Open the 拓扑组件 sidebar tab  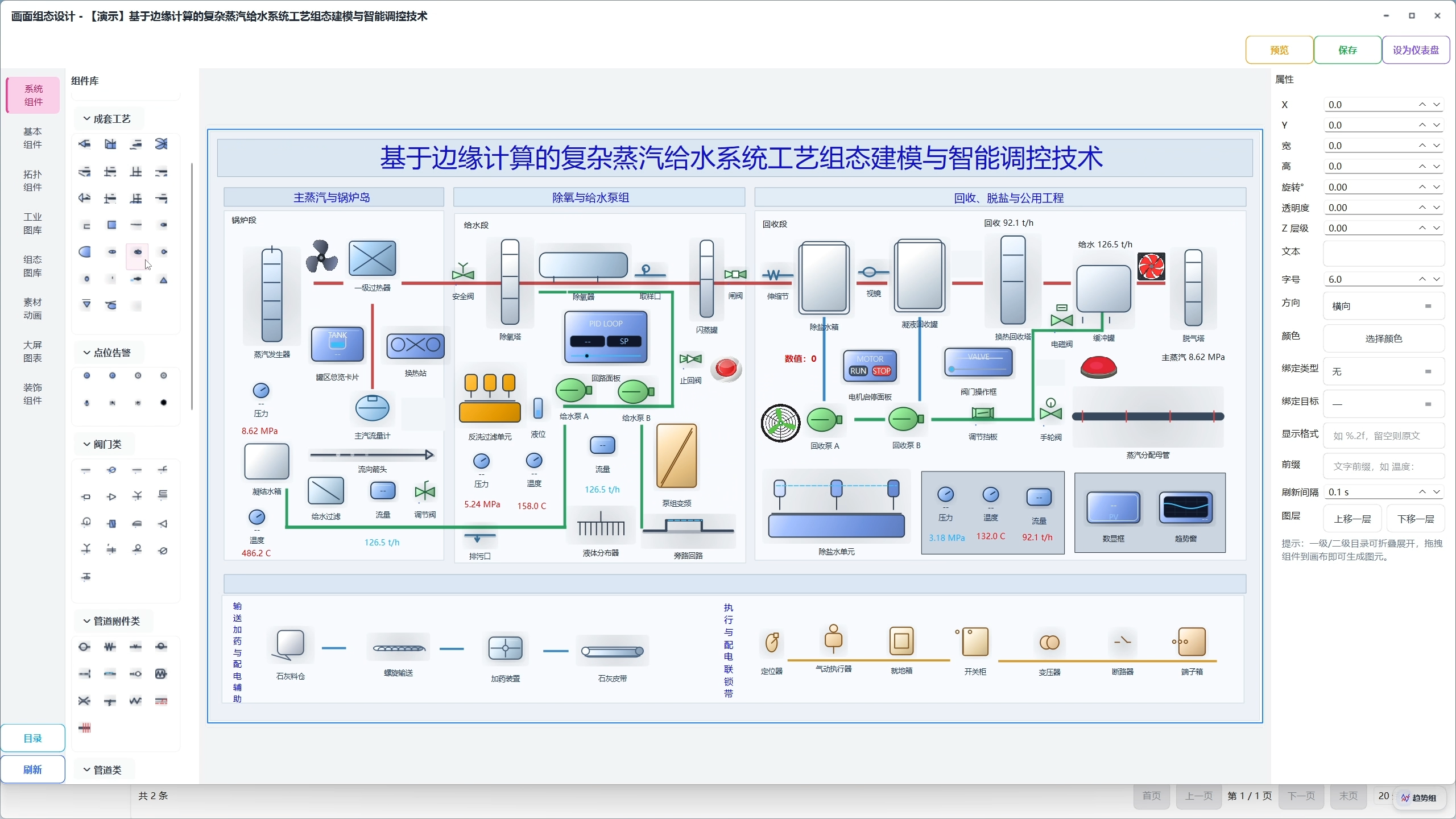(x=33, y=180)
